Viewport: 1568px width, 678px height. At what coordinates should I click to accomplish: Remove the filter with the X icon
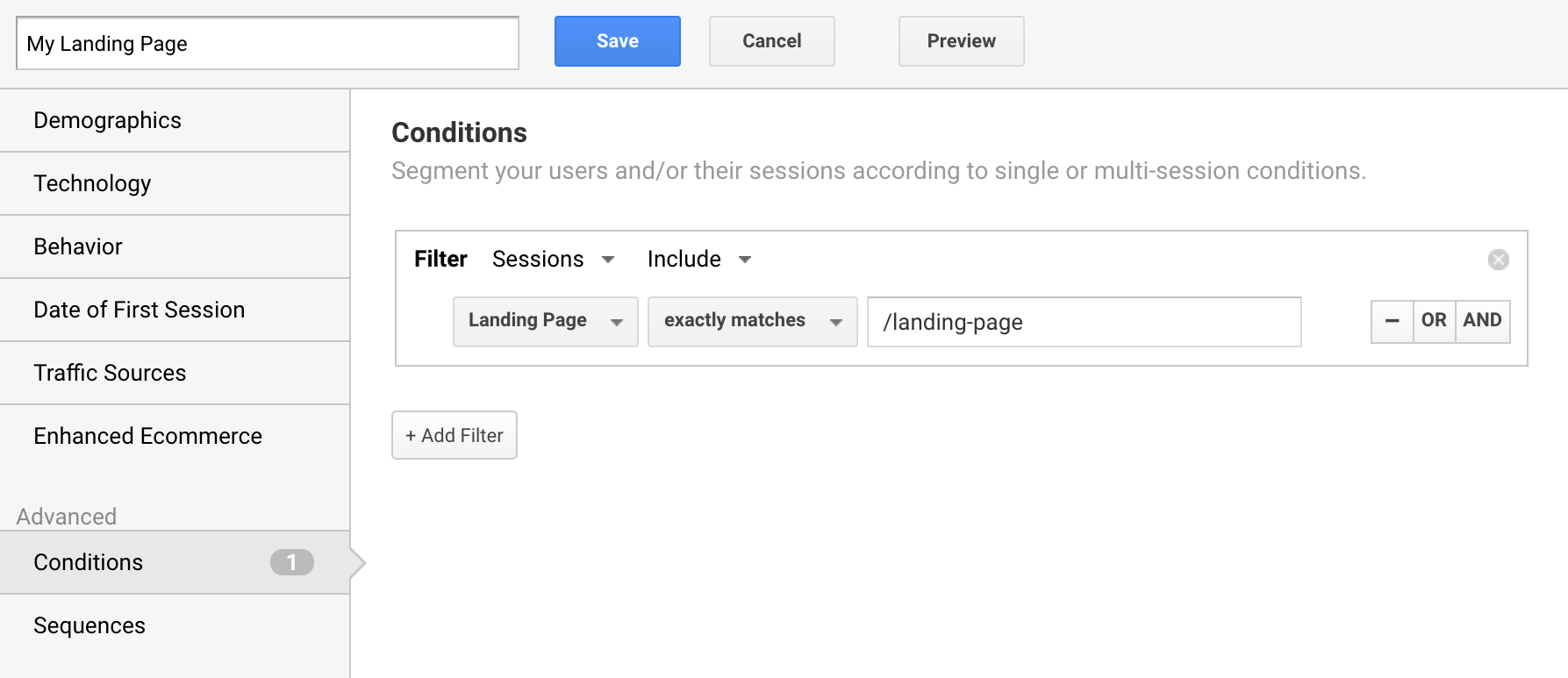(1498, 260)
